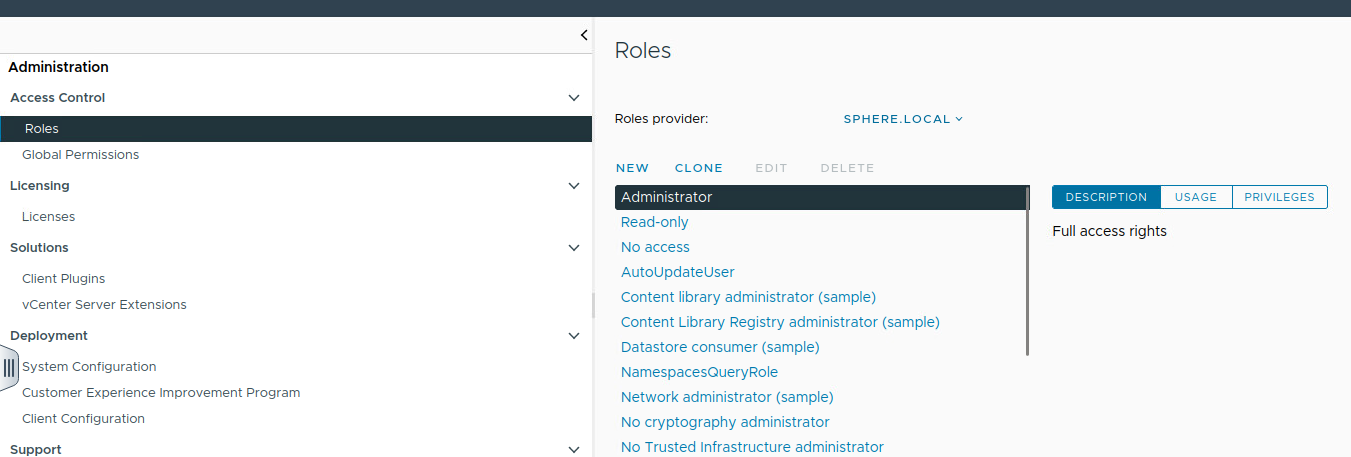Image resolution: width=1351 pixels, height=457 pixels.
Task: Collapse the Support section
Action: pyautogui.click(x=573, y=450)
